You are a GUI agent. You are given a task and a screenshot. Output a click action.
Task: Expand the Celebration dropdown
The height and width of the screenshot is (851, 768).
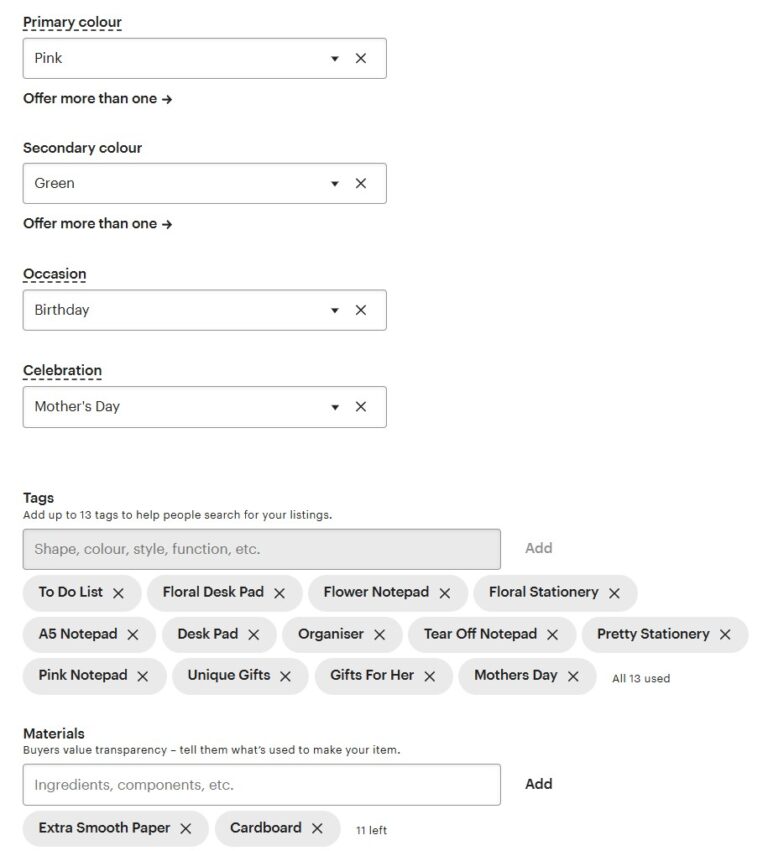[334, 407]
